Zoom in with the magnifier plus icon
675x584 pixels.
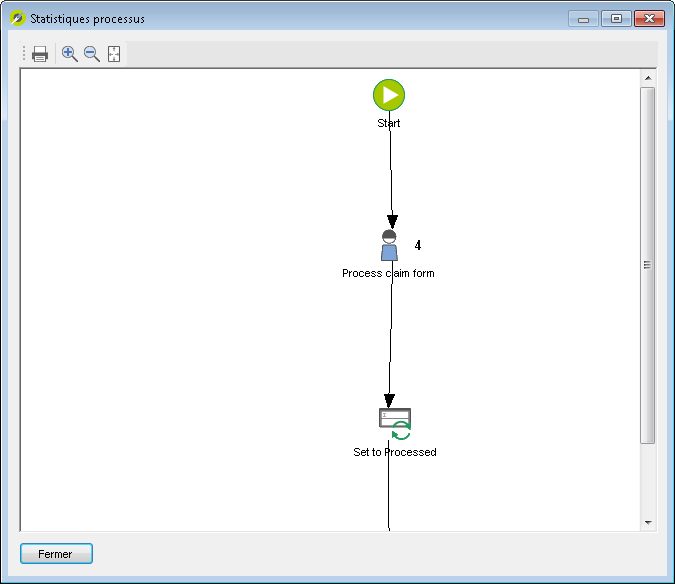[69, 54]
